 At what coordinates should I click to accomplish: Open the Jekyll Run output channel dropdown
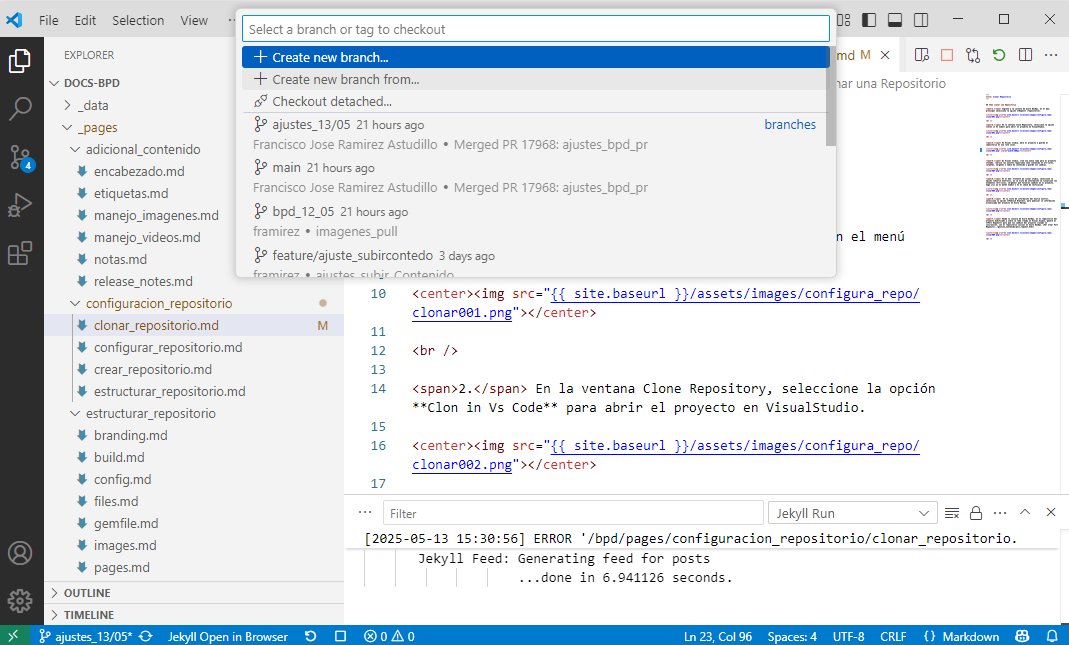(x=852, y=513)
